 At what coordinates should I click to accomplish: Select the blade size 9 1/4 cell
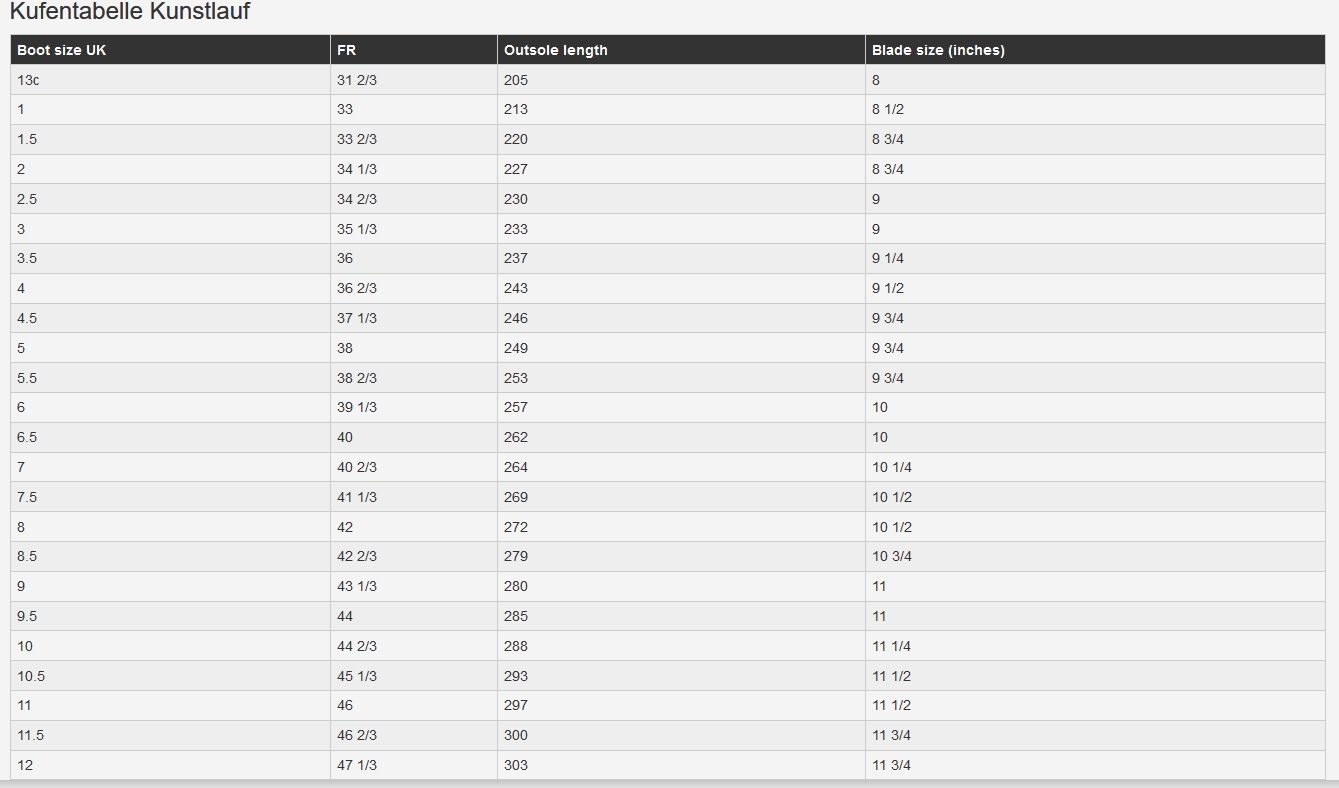click(888, 258)
